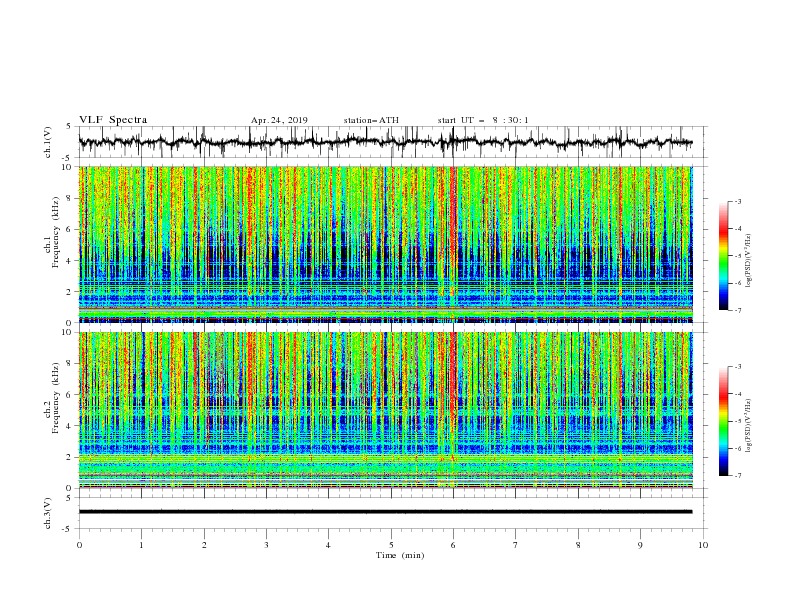The width and height of the screenshot is (792, 612).
Task: Select the date "Apr. 24, 2019"
Action: 279,120
